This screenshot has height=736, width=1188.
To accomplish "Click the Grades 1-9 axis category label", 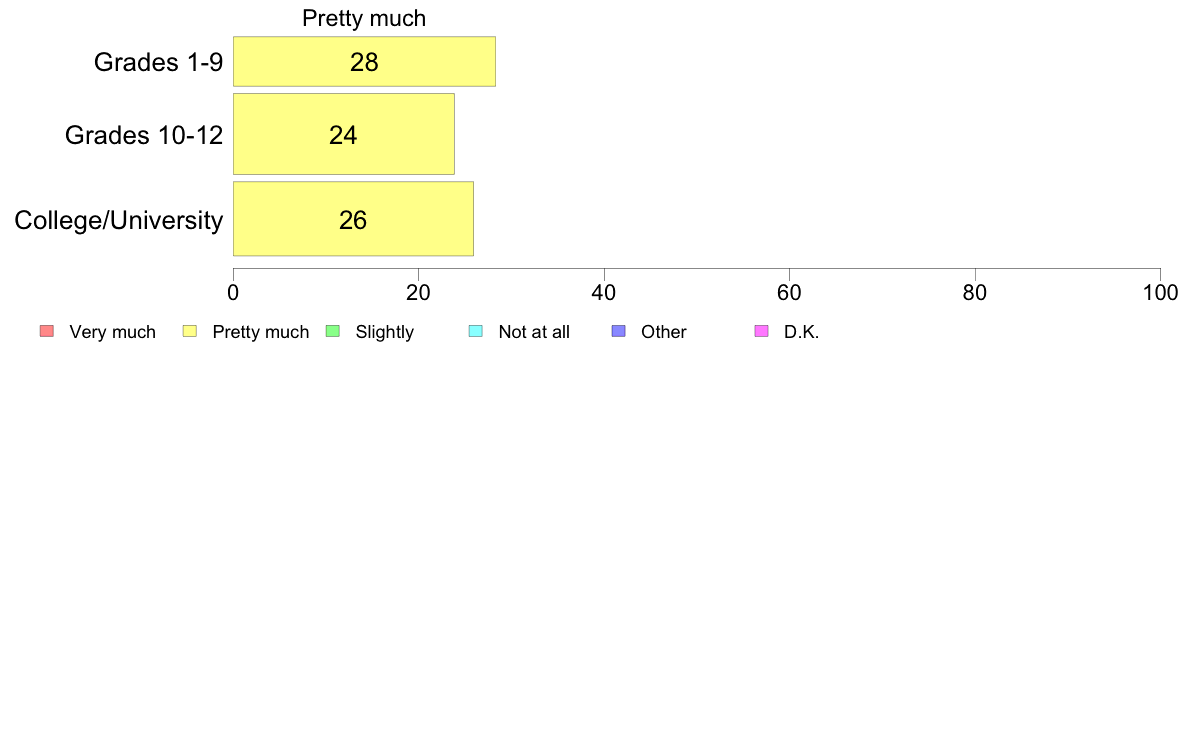I will coord(158,62).
